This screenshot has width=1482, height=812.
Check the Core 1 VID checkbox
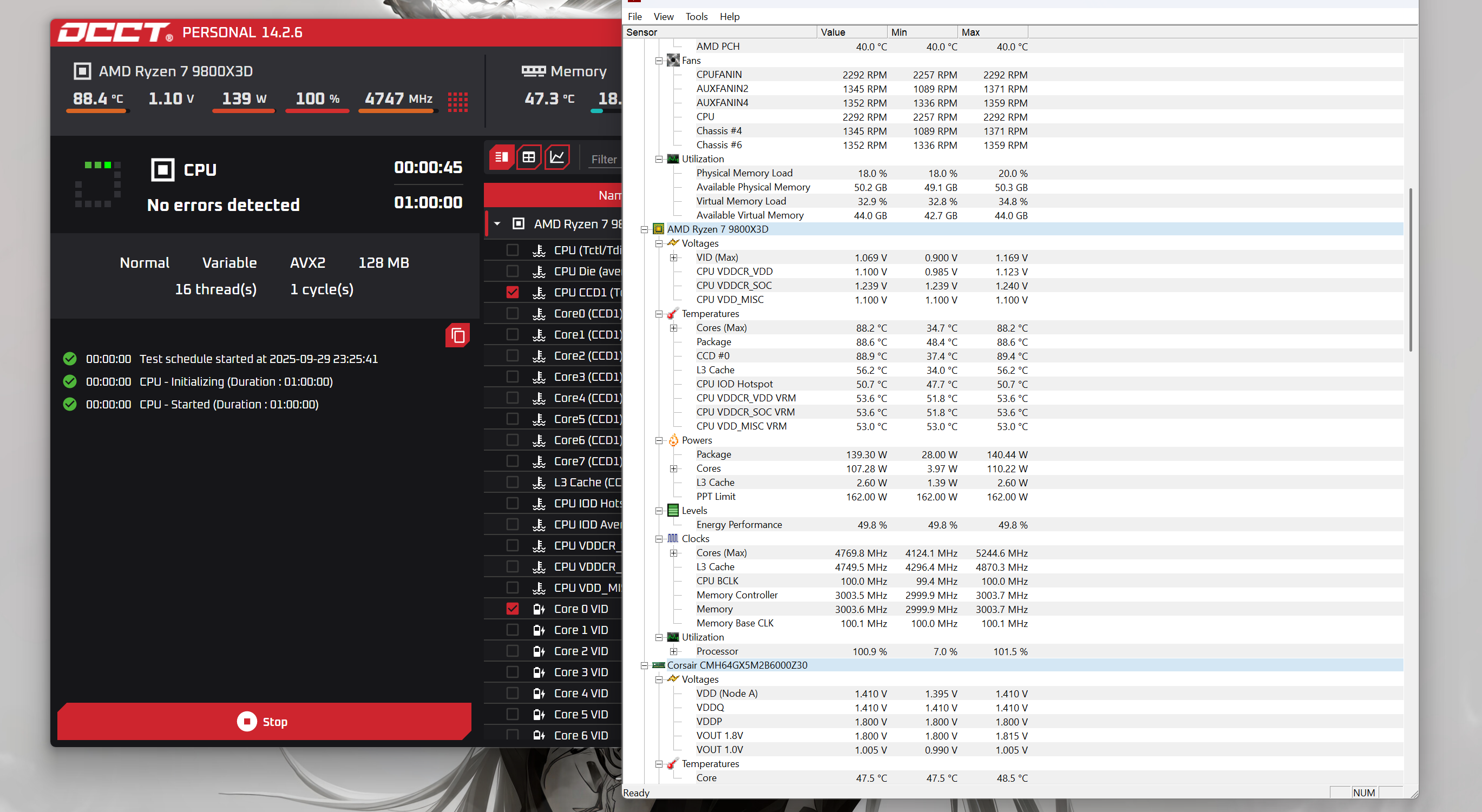point(512,630)
